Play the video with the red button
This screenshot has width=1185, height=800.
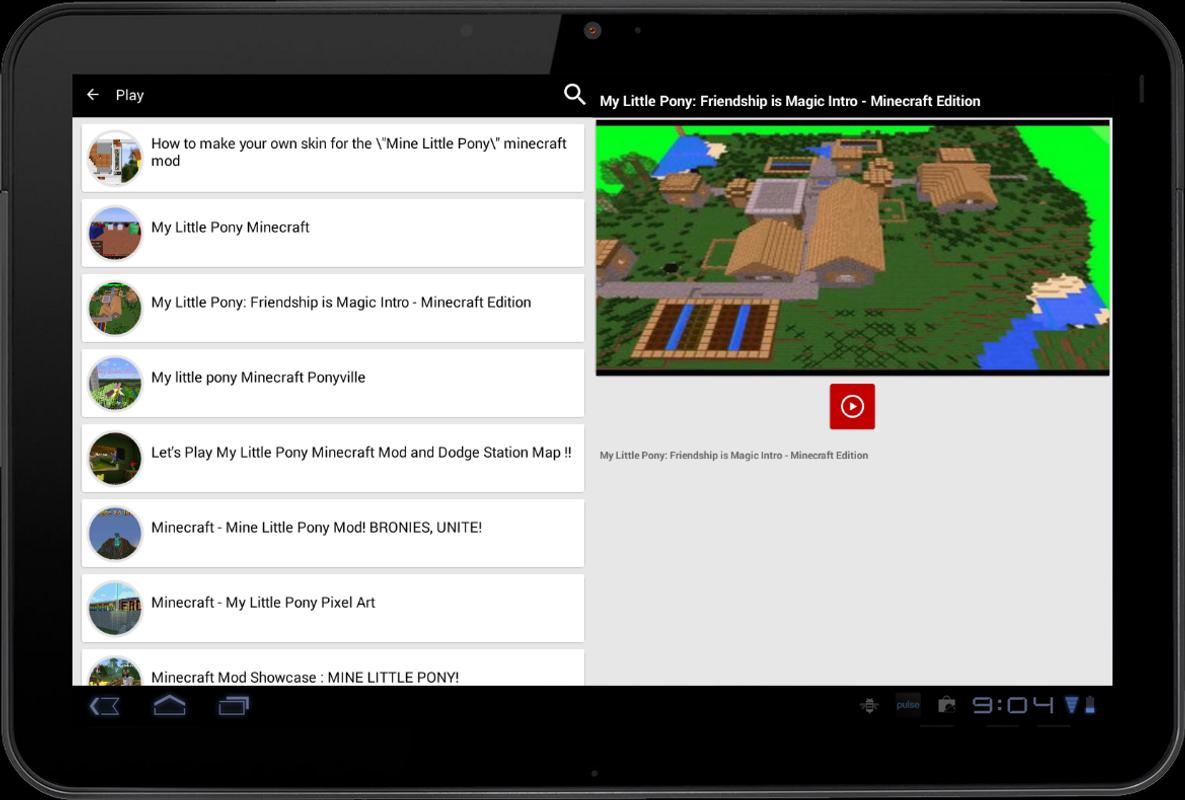coord(852,406)
